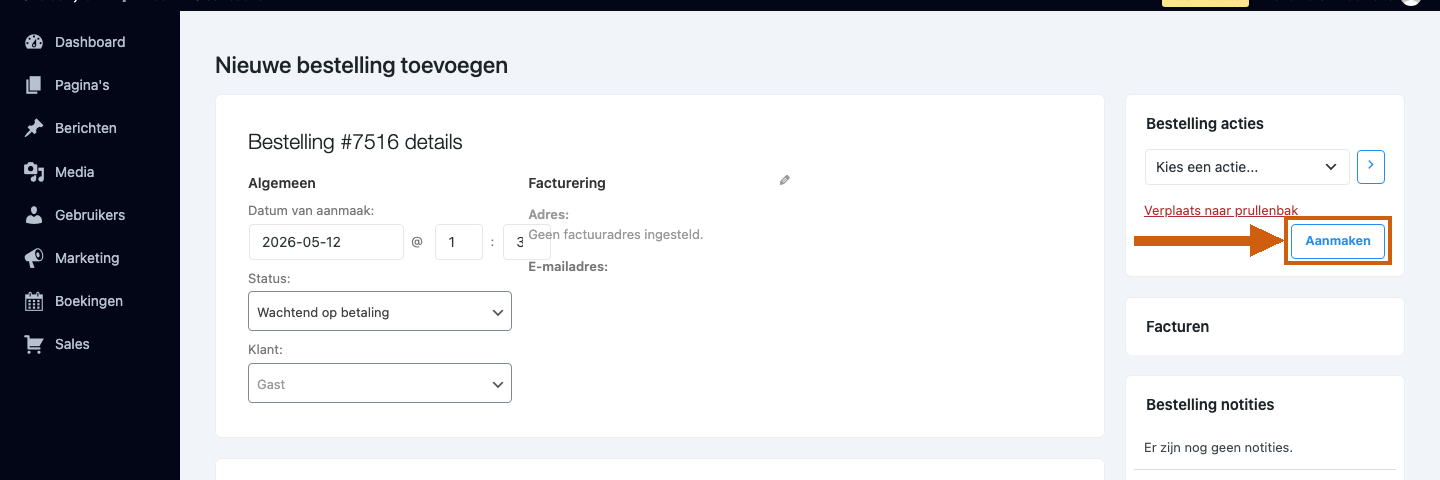Expand the Status dropdown
This screenshot has height=480, width=1440.
pos(380,311)
